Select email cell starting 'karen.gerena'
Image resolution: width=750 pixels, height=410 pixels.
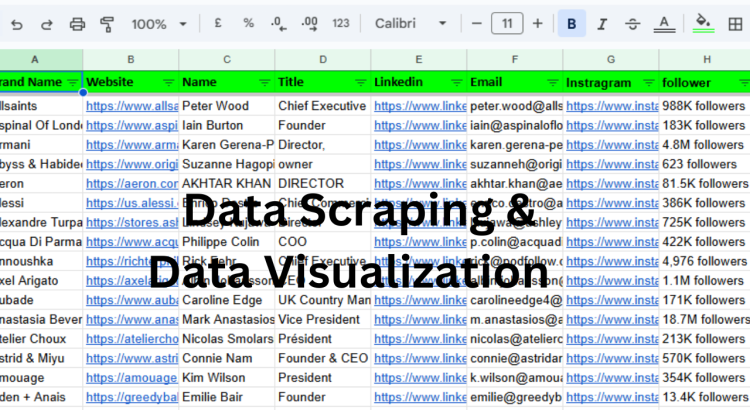(515, 144)
